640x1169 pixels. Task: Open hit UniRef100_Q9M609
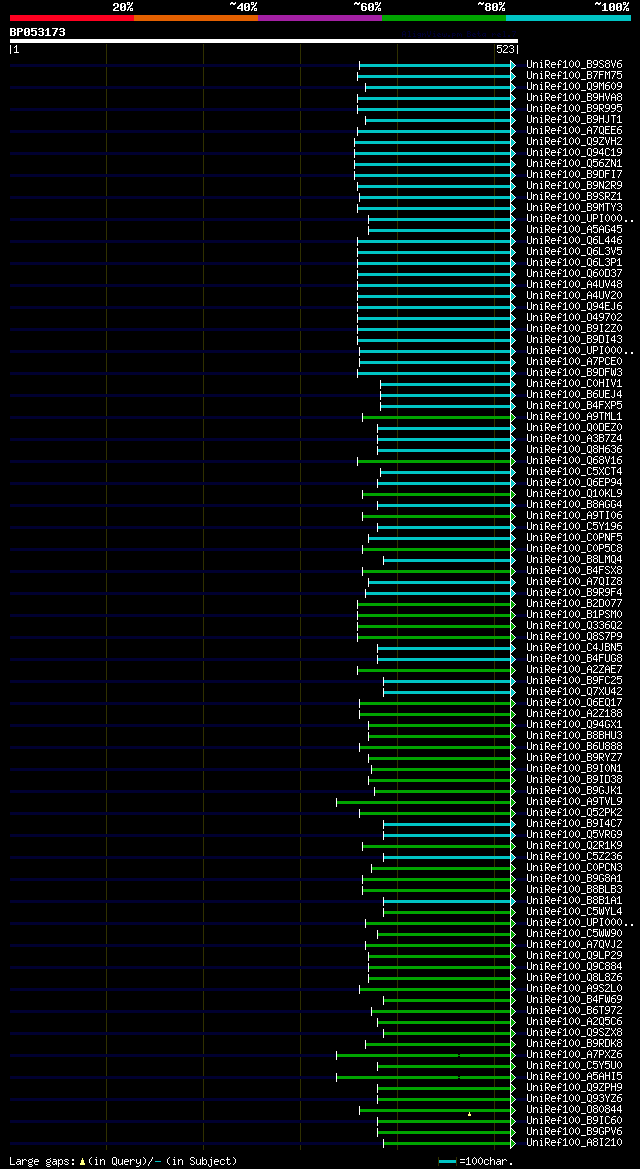point(574,86)
